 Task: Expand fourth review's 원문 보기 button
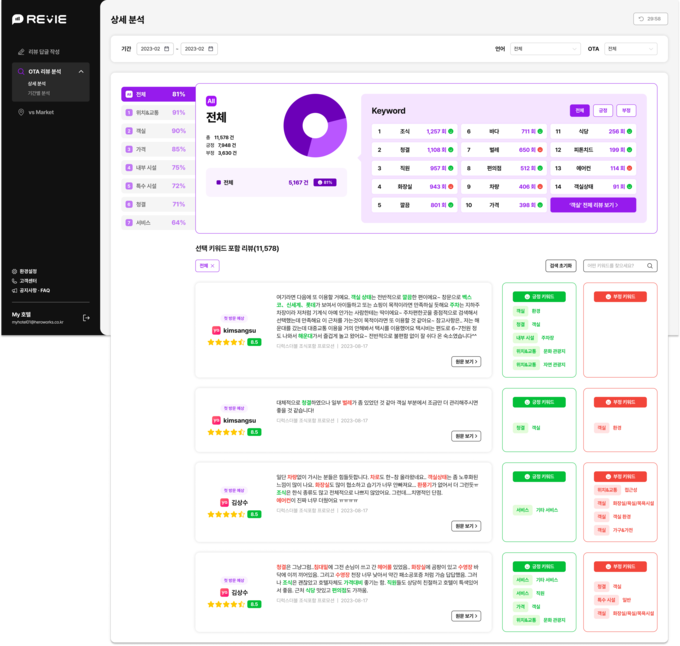pos(466,616)
